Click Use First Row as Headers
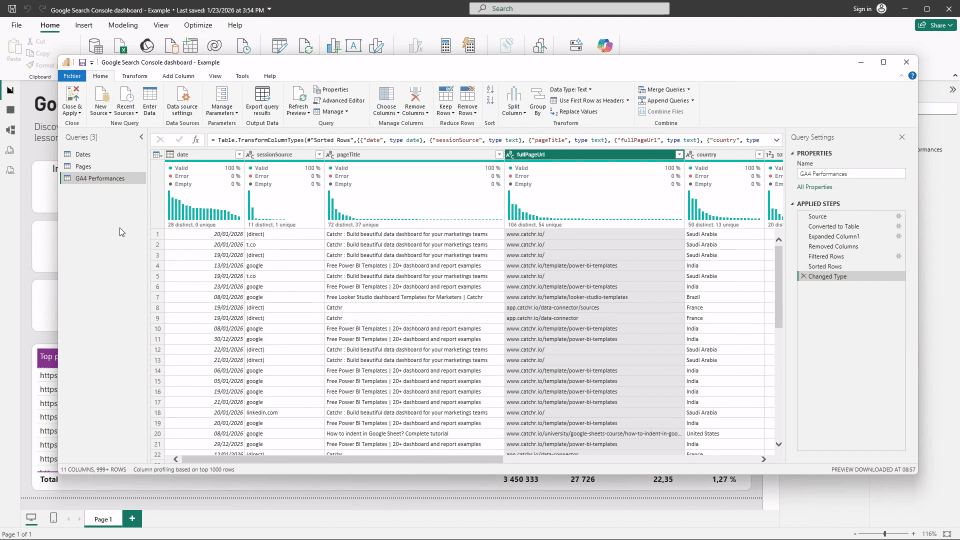 (589, 100)
